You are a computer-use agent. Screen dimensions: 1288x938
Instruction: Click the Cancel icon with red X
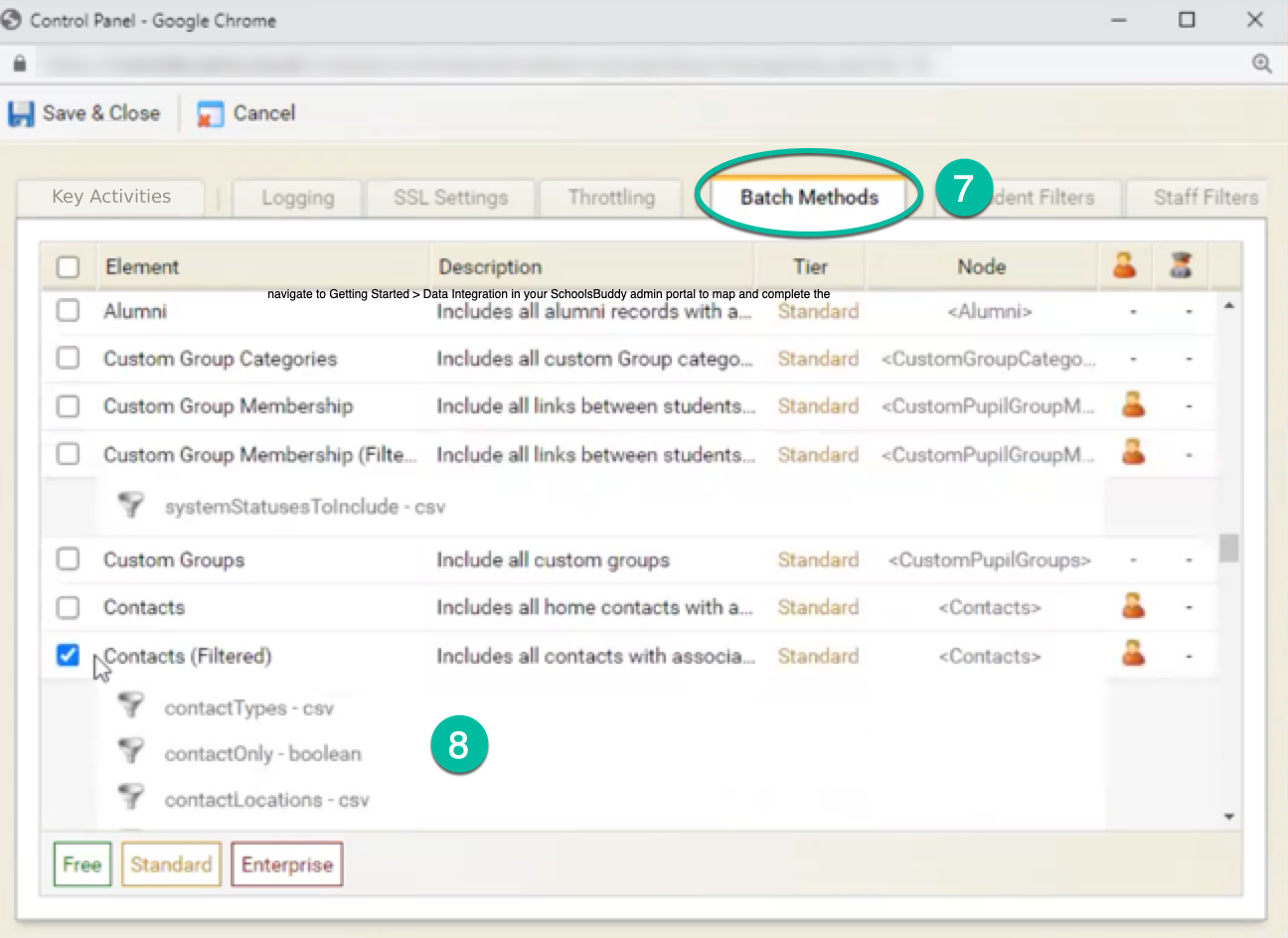[x=210, y=113]
